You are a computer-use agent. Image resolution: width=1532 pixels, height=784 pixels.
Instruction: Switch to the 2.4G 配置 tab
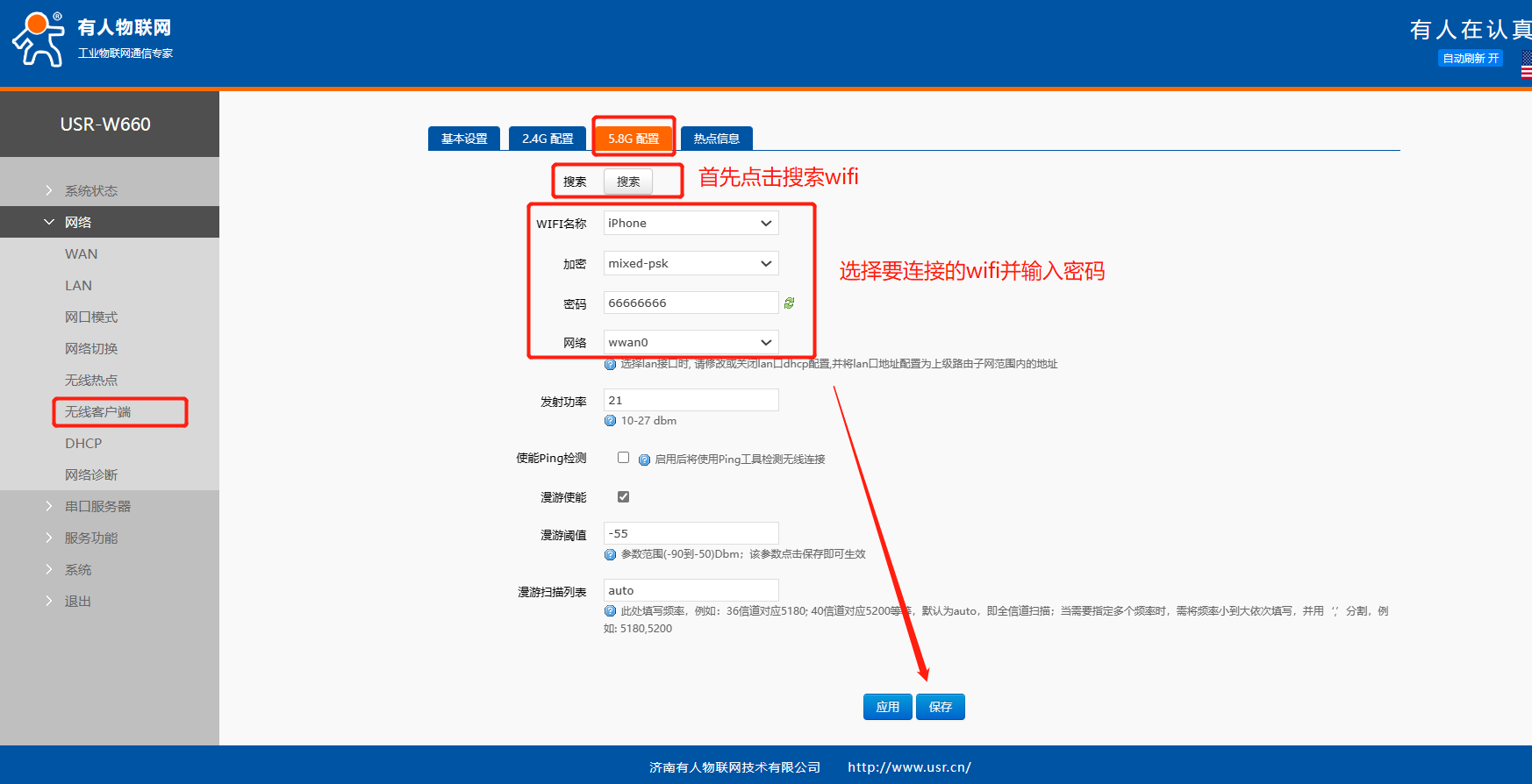tap(547, 139)
